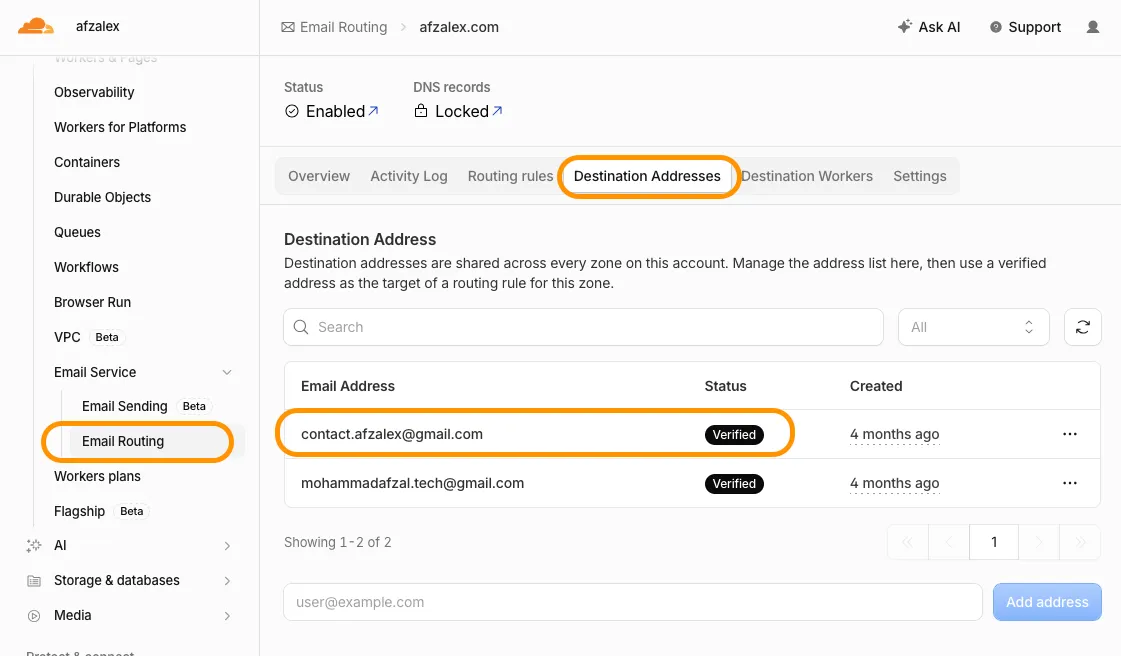This screenshot has width=1121, height=656.
Task: Select Email Routing in the sidebar
Action: (x=123, y=441)
